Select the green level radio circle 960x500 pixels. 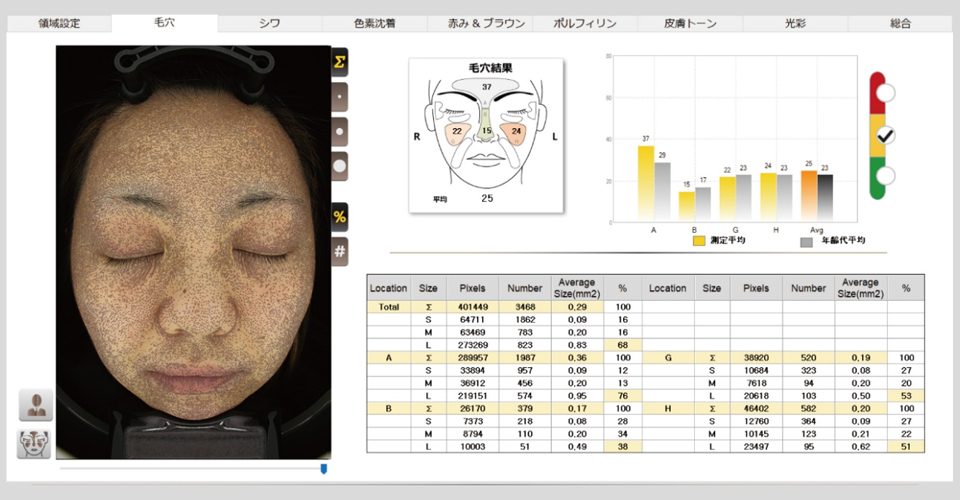coord(885,176)
